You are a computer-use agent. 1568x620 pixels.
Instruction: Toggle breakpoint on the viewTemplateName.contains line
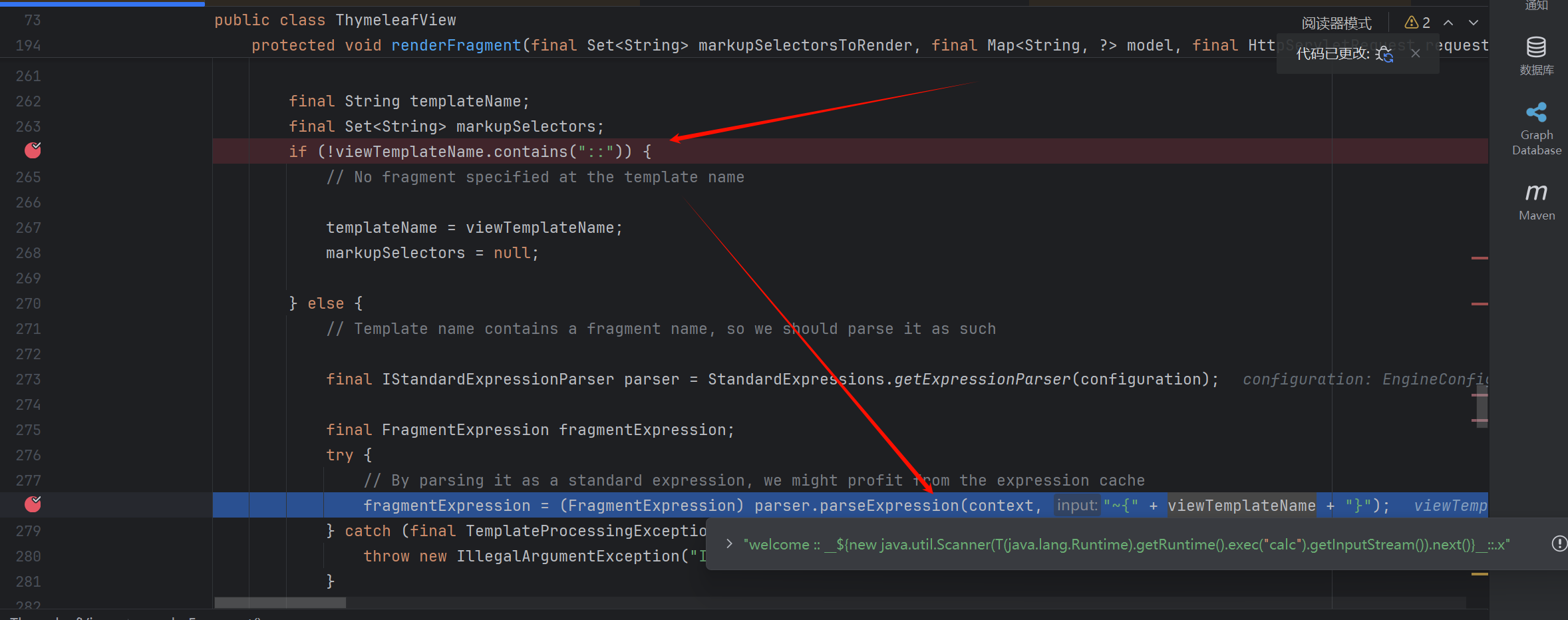point(33,151)
